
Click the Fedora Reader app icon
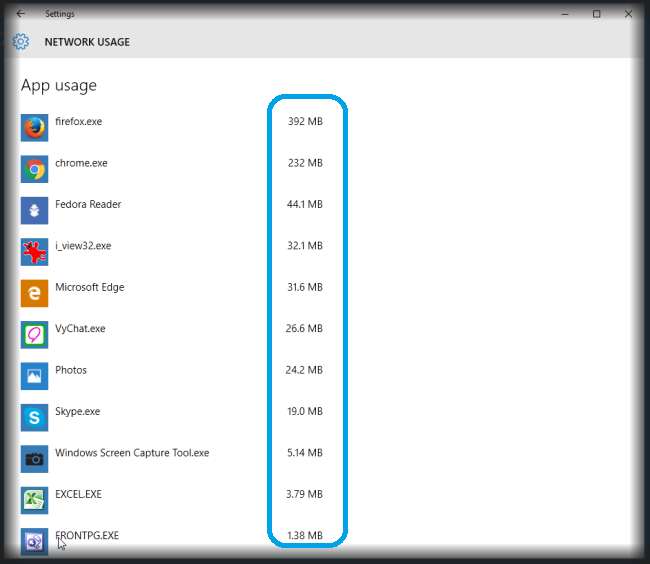point(34,211)
